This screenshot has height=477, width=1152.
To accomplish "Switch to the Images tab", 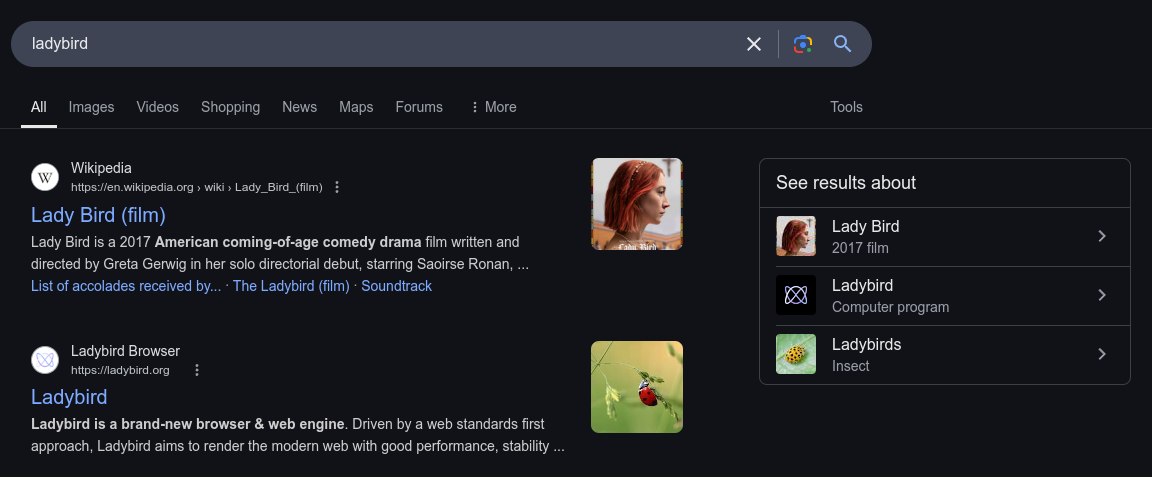I will (x=91, y=107).
